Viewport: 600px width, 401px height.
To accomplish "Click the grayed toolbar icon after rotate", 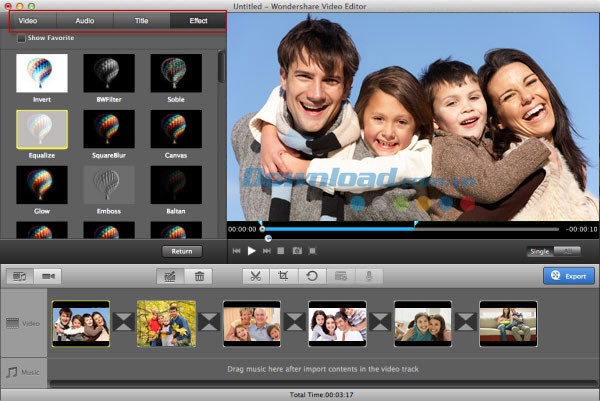I will point(341,276).
